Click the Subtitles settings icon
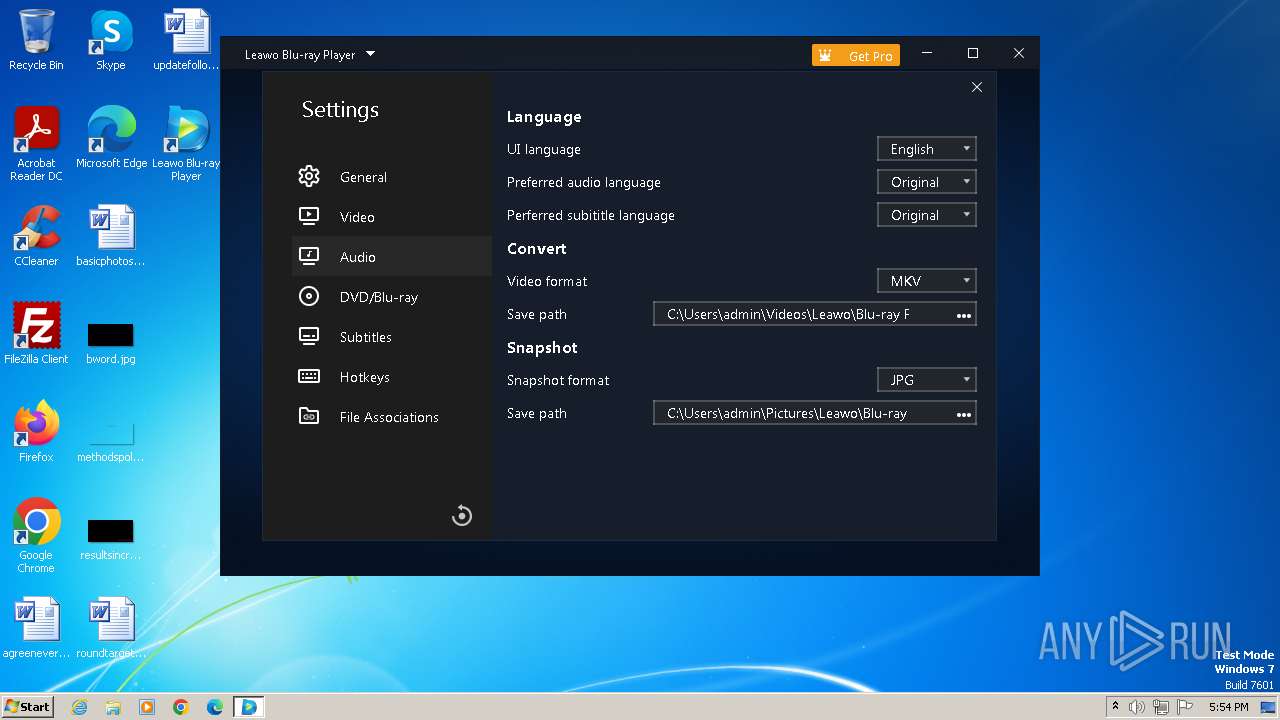The image size is (1280, 720). [x=309, y=336]
